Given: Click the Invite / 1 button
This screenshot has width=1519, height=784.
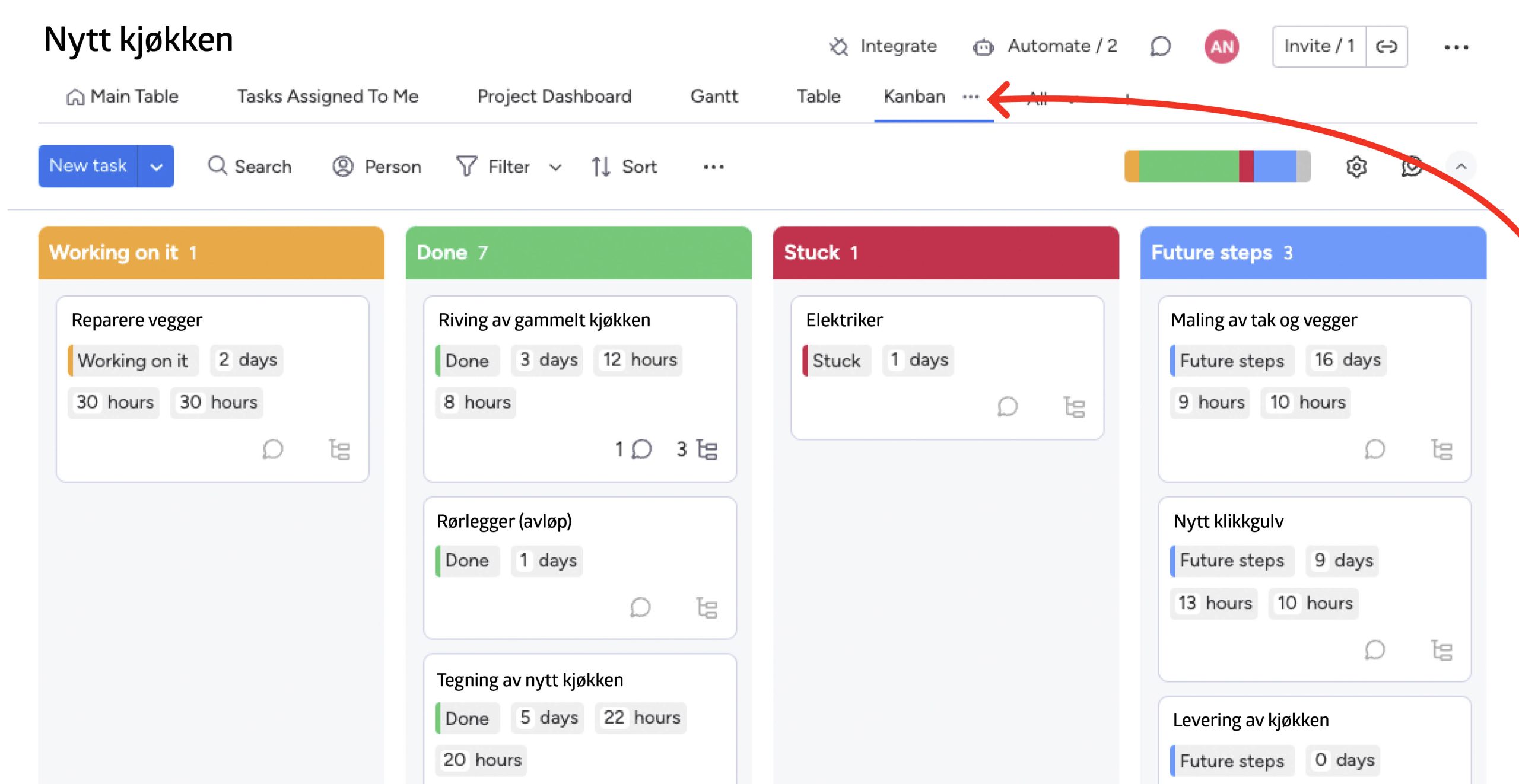Looking at the screenshot, I should click(x=1318, y=46).
